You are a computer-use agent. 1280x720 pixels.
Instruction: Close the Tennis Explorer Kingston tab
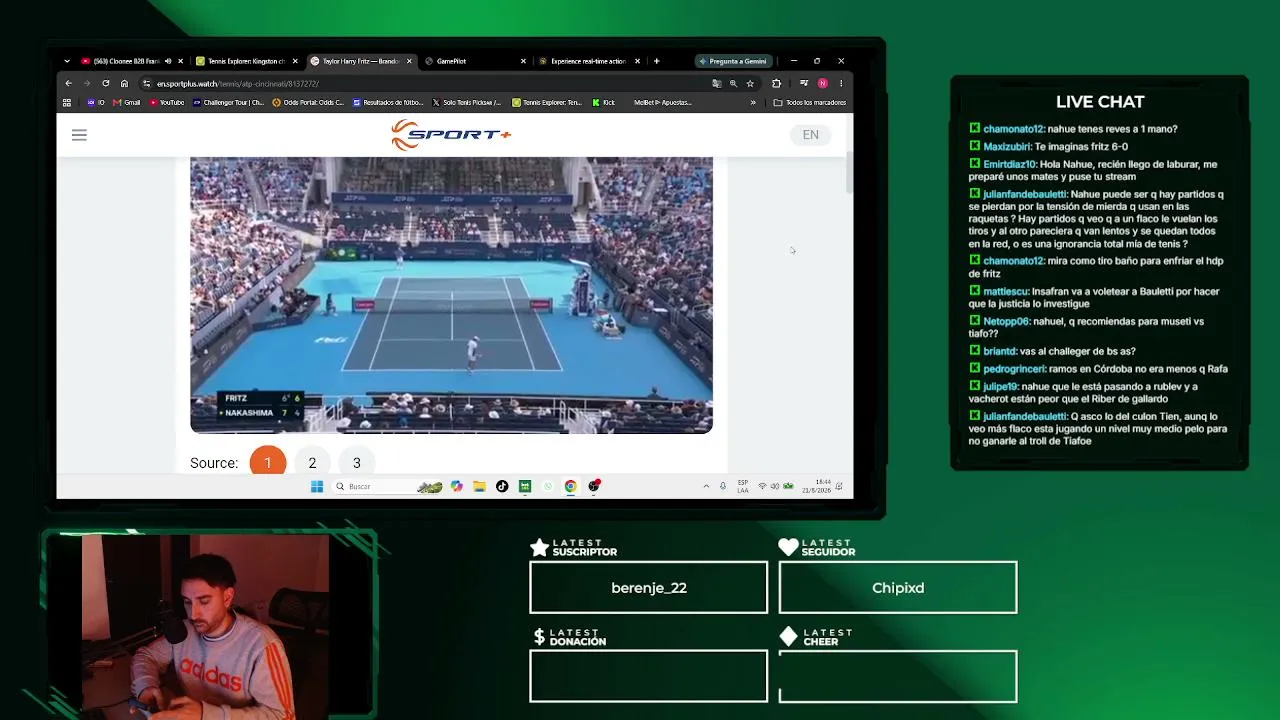295,61
